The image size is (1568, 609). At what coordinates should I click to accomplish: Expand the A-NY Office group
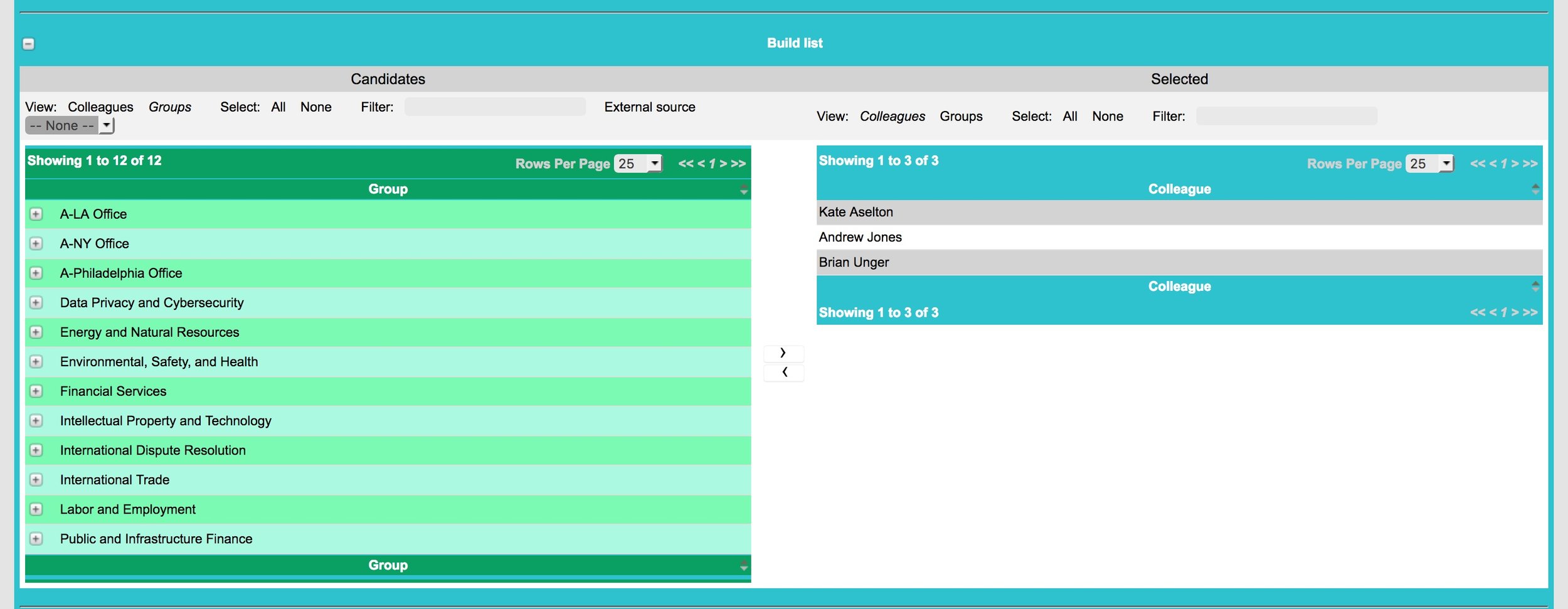pos(36,243)
